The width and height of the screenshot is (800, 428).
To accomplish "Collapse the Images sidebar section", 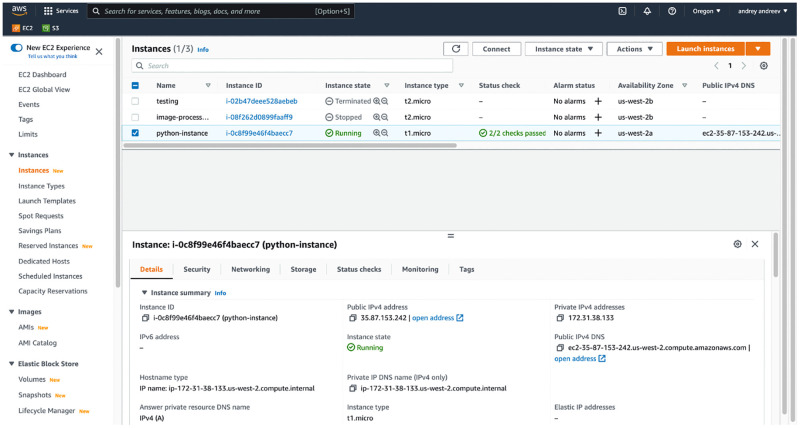I will click(11, 312).
